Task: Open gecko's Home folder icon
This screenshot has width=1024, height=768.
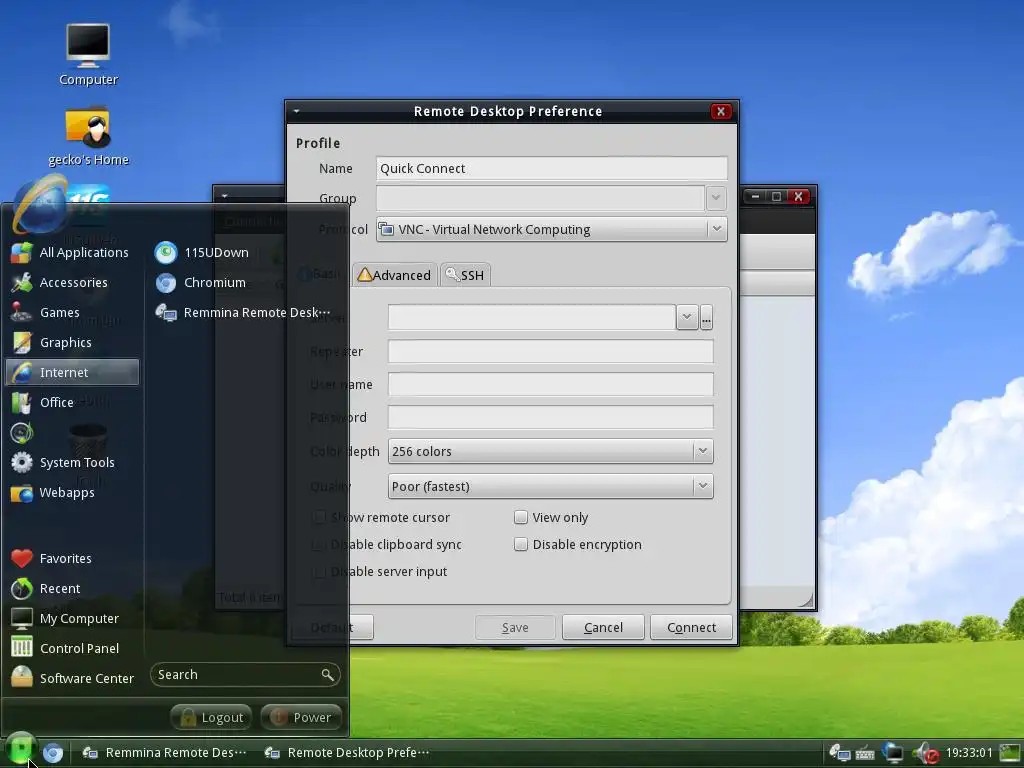Action: pos(88,136)
